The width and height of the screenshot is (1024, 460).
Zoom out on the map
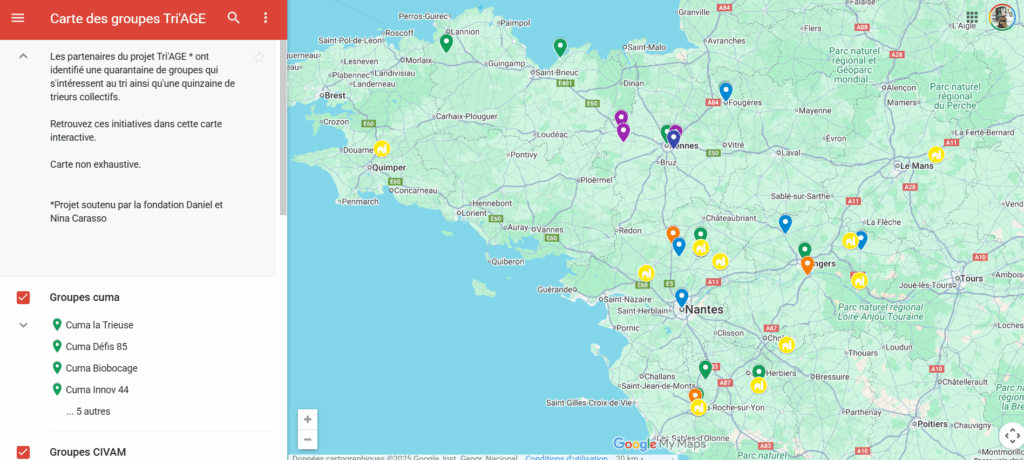click(x=308, y=440)
